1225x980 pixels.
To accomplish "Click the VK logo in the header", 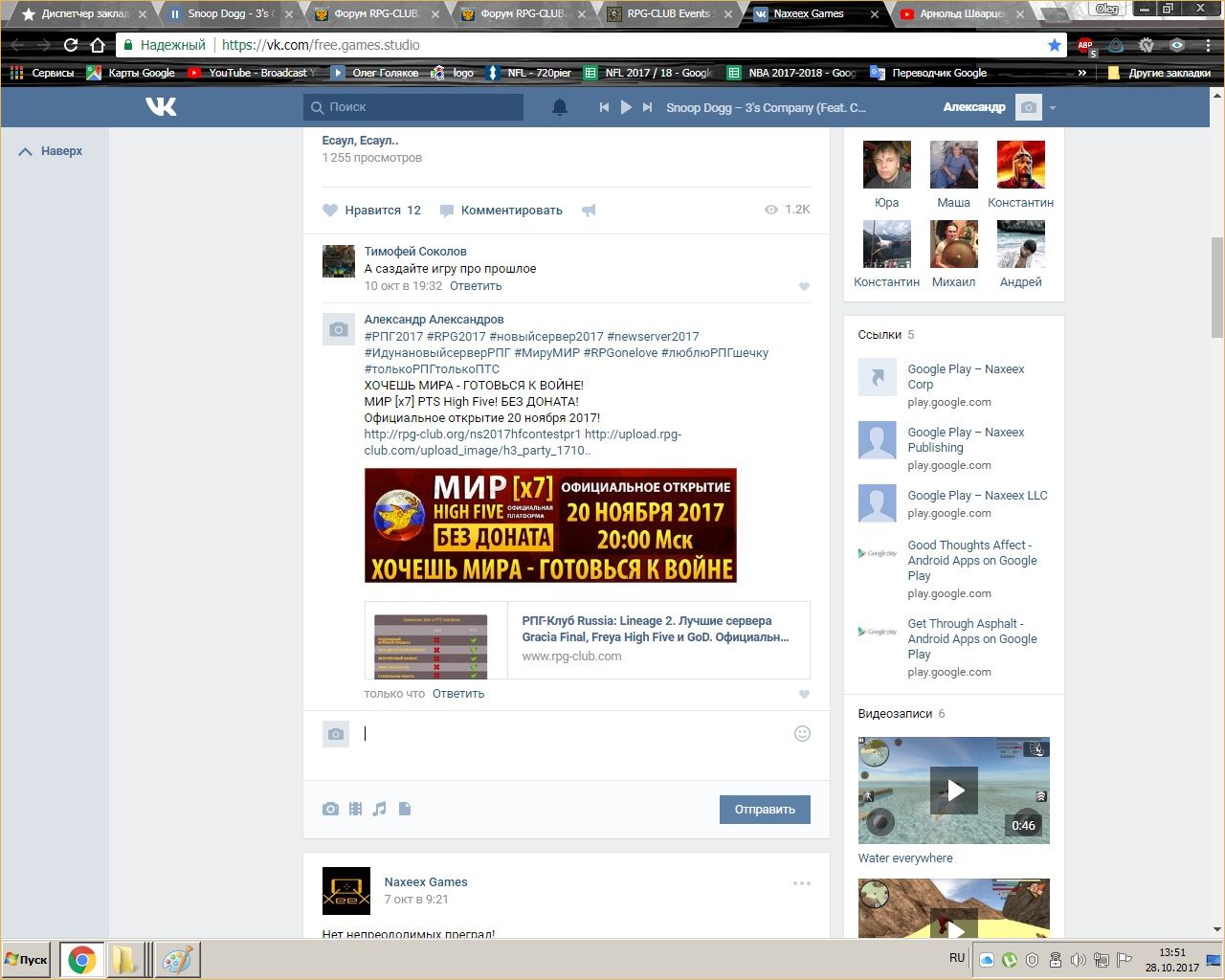I will click(161, 107).
